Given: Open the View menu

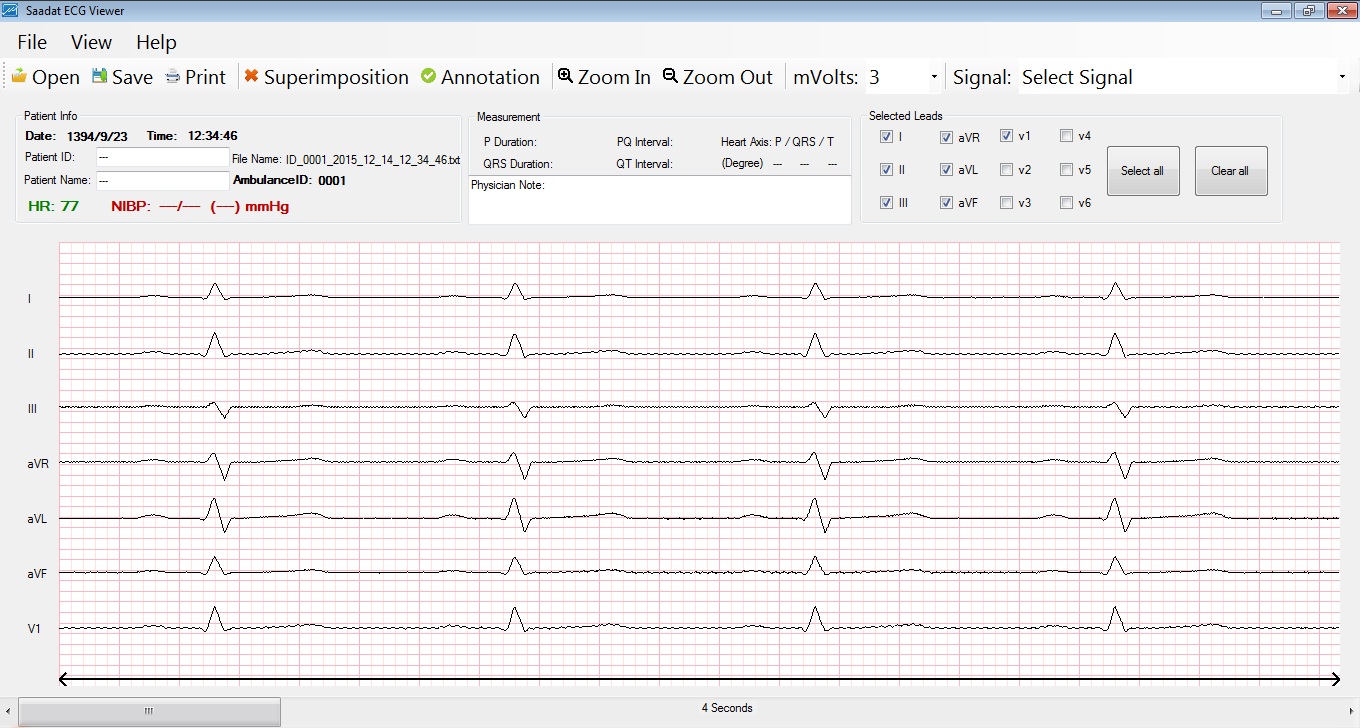Looking at the screenshot, I should pyautogui.click(x=90, y=42).
